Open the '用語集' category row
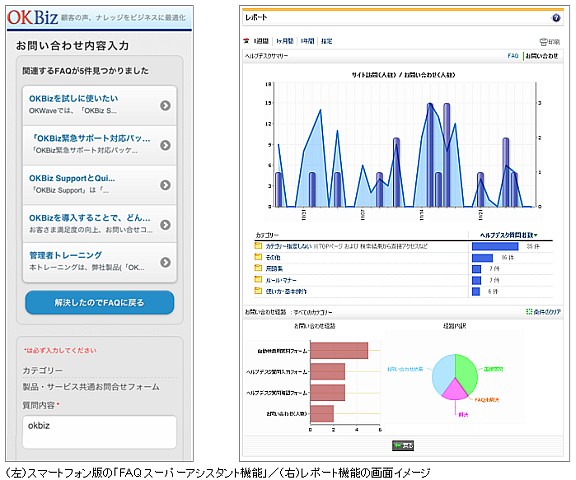Viewport: 576px width, 480px height. 274,269
